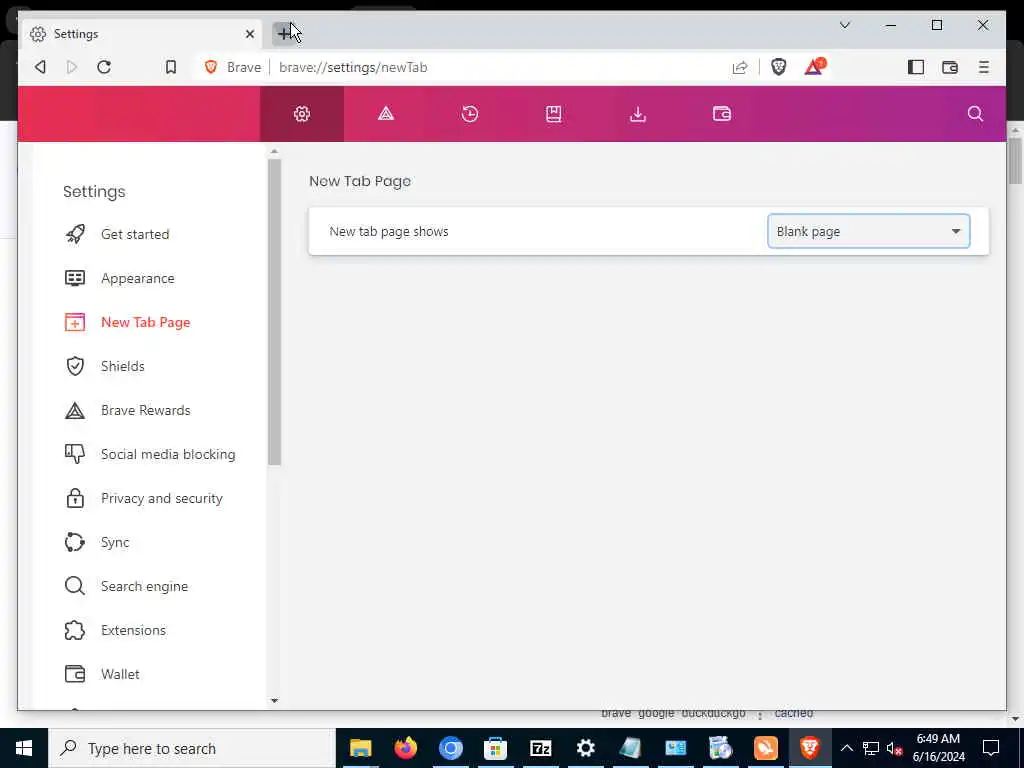Open the Bookmarks tab in pink header
The width and height of the screenshot is (1024, 768).
[554, 114]
